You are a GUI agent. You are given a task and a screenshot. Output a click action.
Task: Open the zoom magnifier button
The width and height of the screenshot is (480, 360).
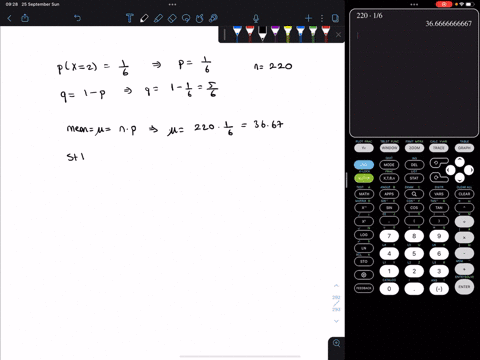(x=337, y=343)
